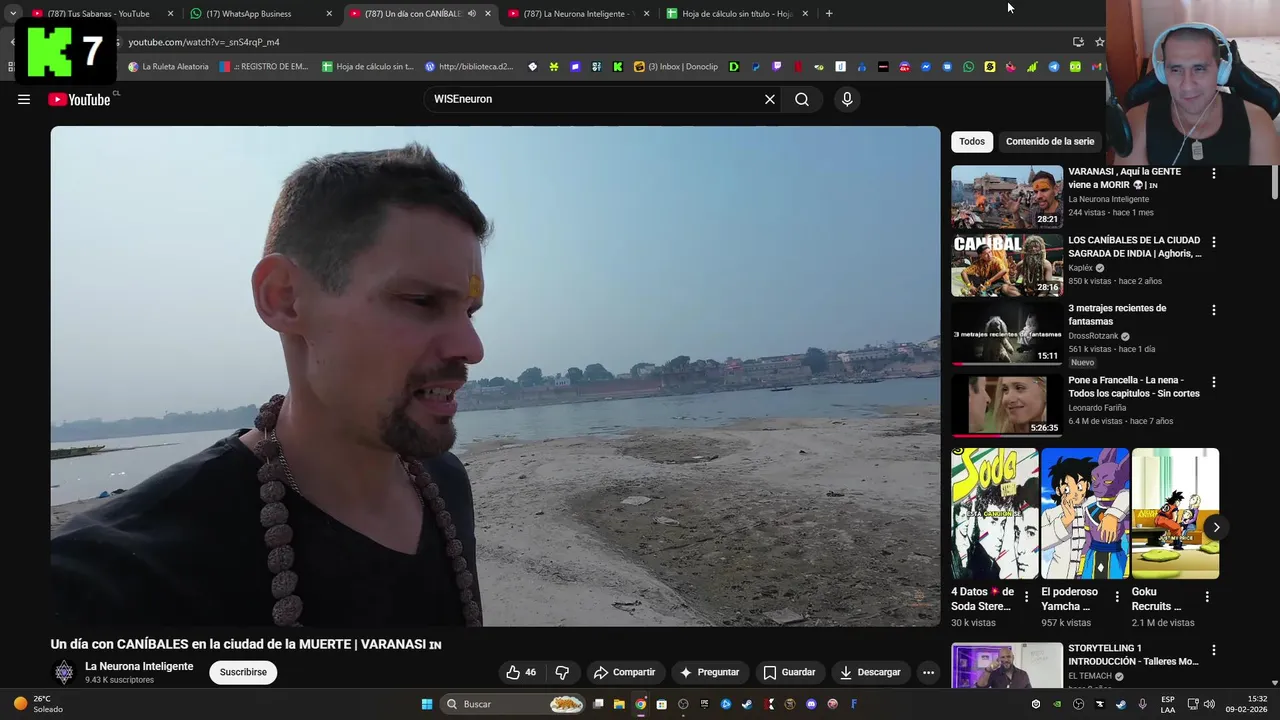This screenshot has width=1280, height=720.
Task: Open the YouTube hamburger guide menu
Action: pos(24,99)
